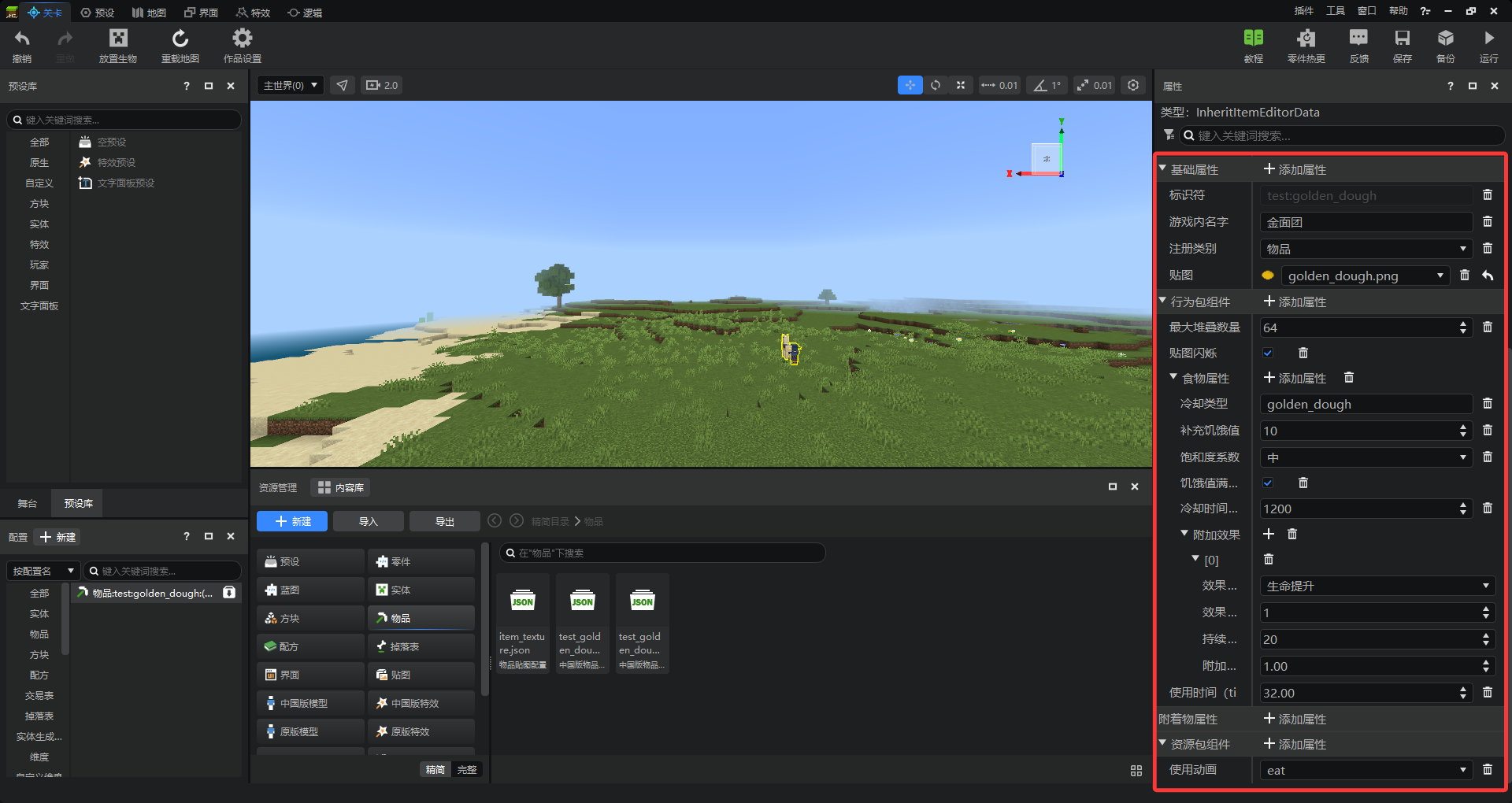Open the 工具 menu

tap(1336, 11)
